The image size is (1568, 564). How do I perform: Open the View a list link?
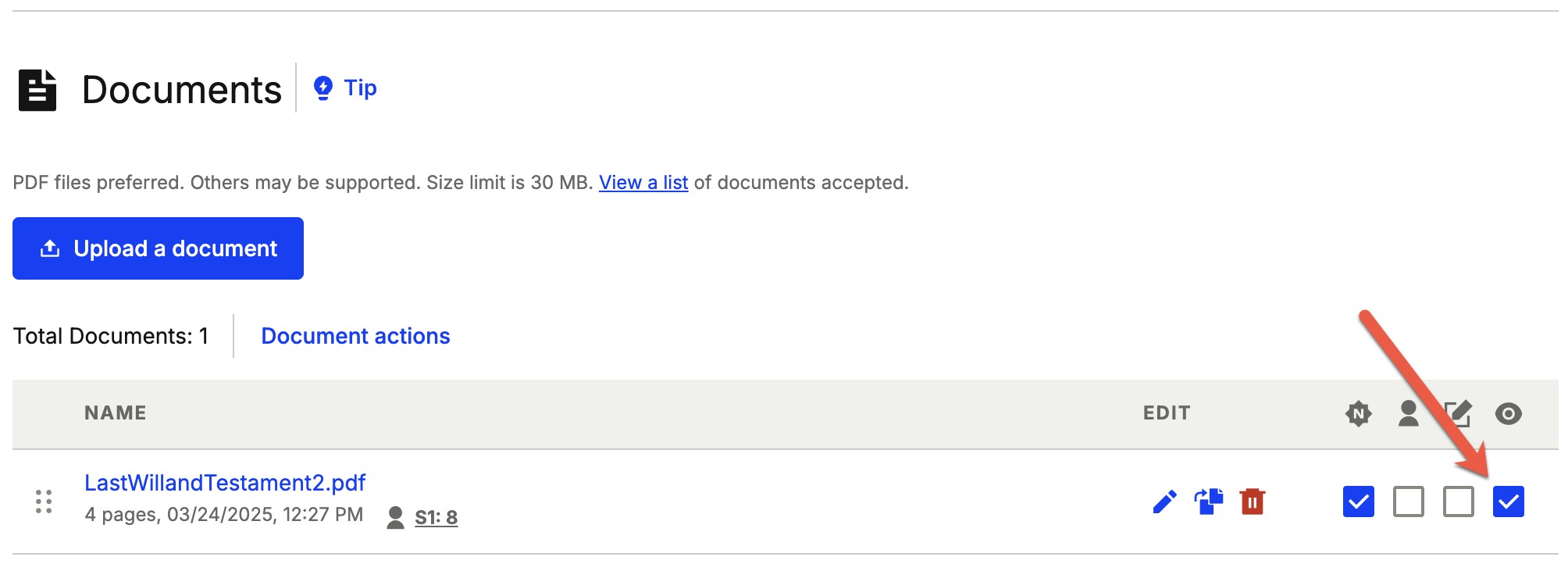tap(643, 183)
